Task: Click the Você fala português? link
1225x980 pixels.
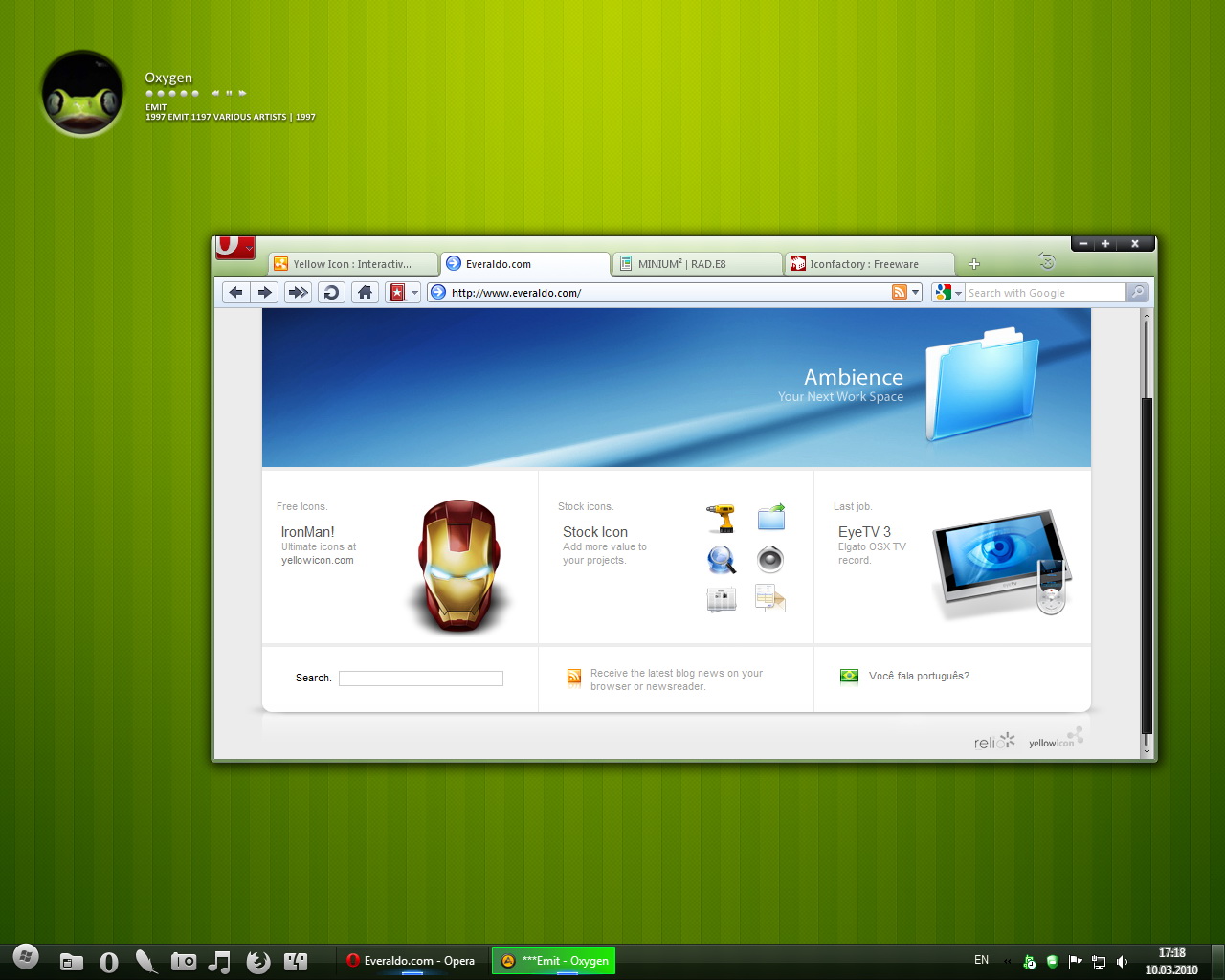Action: 919,676
